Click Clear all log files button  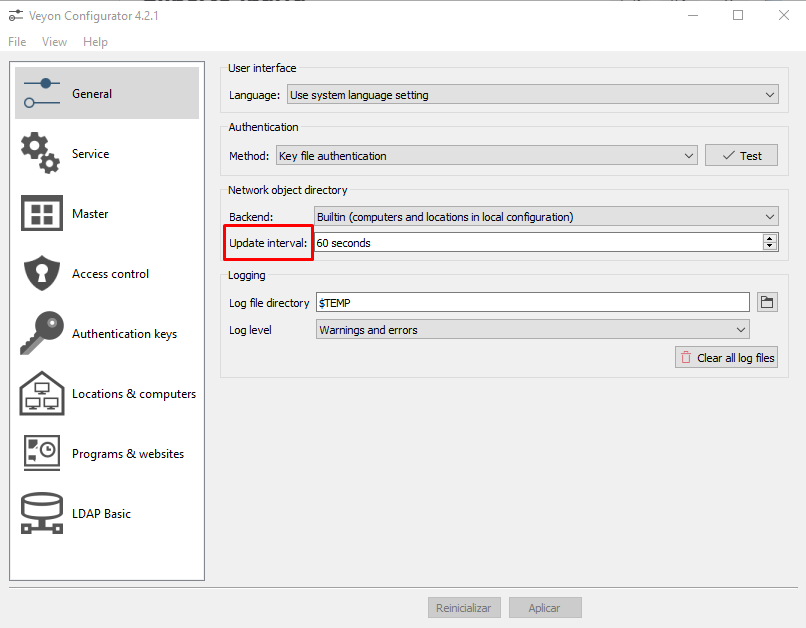point(726,357)
